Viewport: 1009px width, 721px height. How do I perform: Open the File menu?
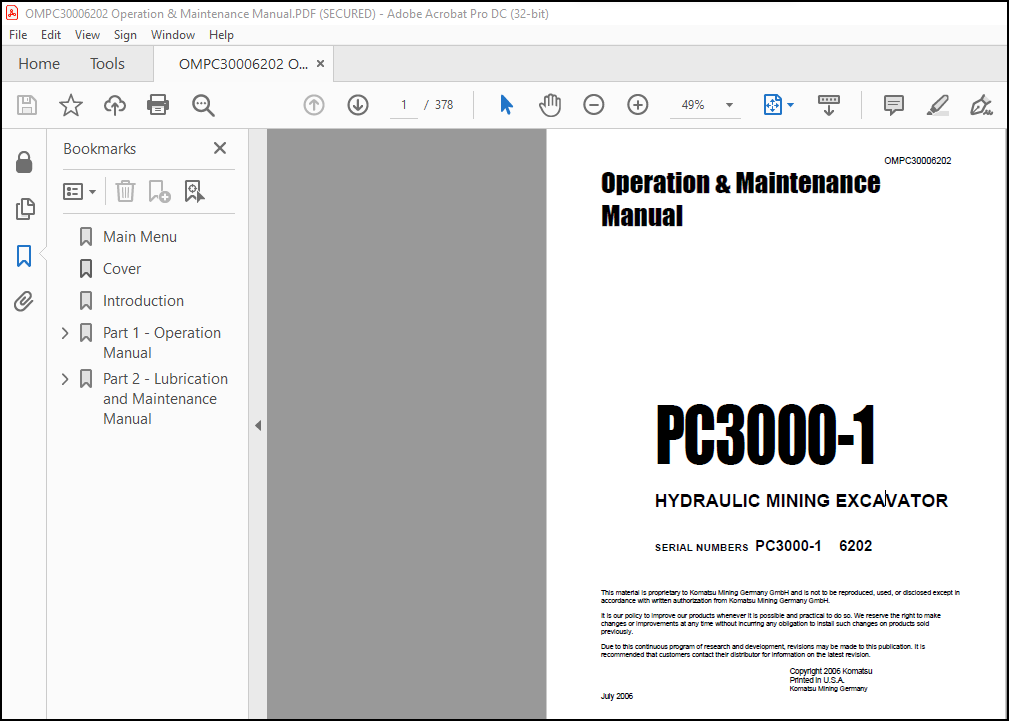18,35
